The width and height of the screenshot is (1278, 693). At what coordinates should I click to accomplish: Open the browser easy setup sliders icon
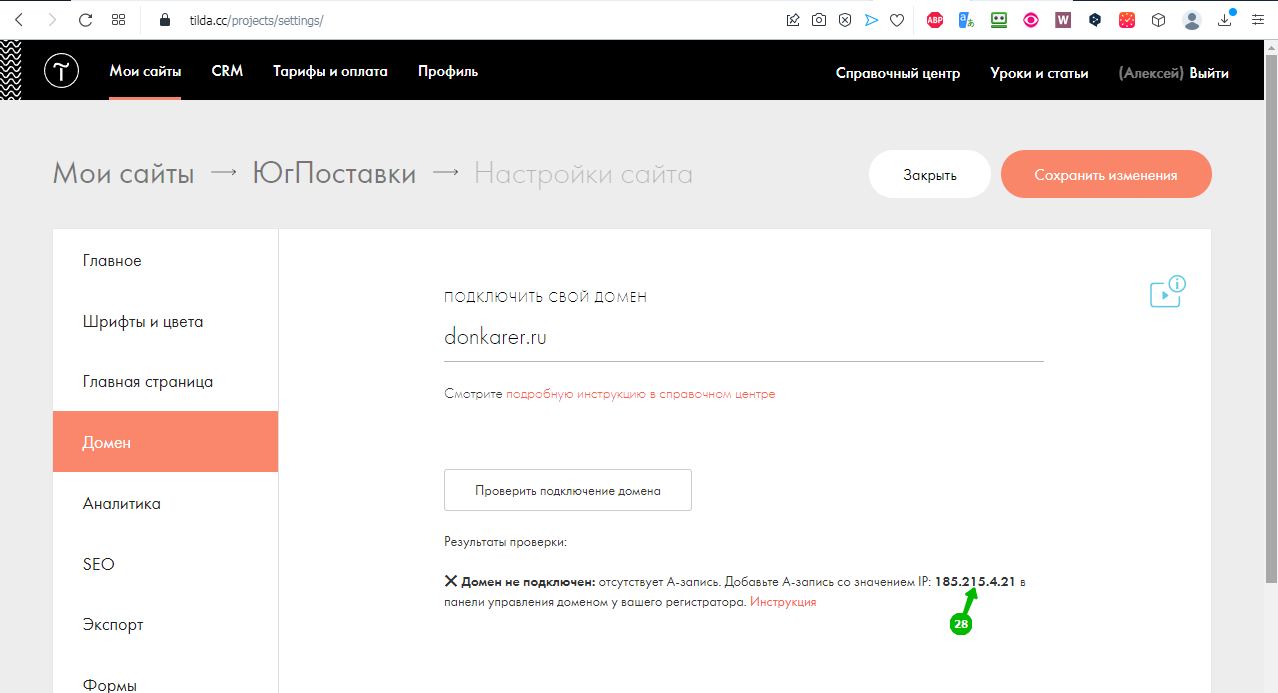tap(1258, 19)
